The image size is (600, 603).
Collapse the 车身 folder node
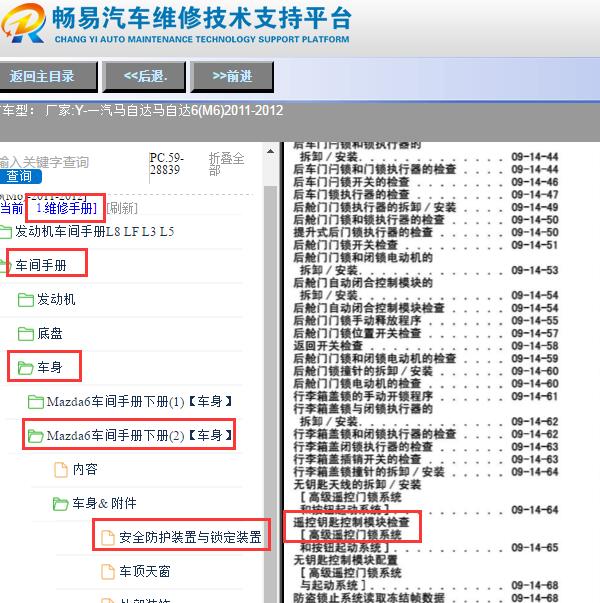pos(50,368)
